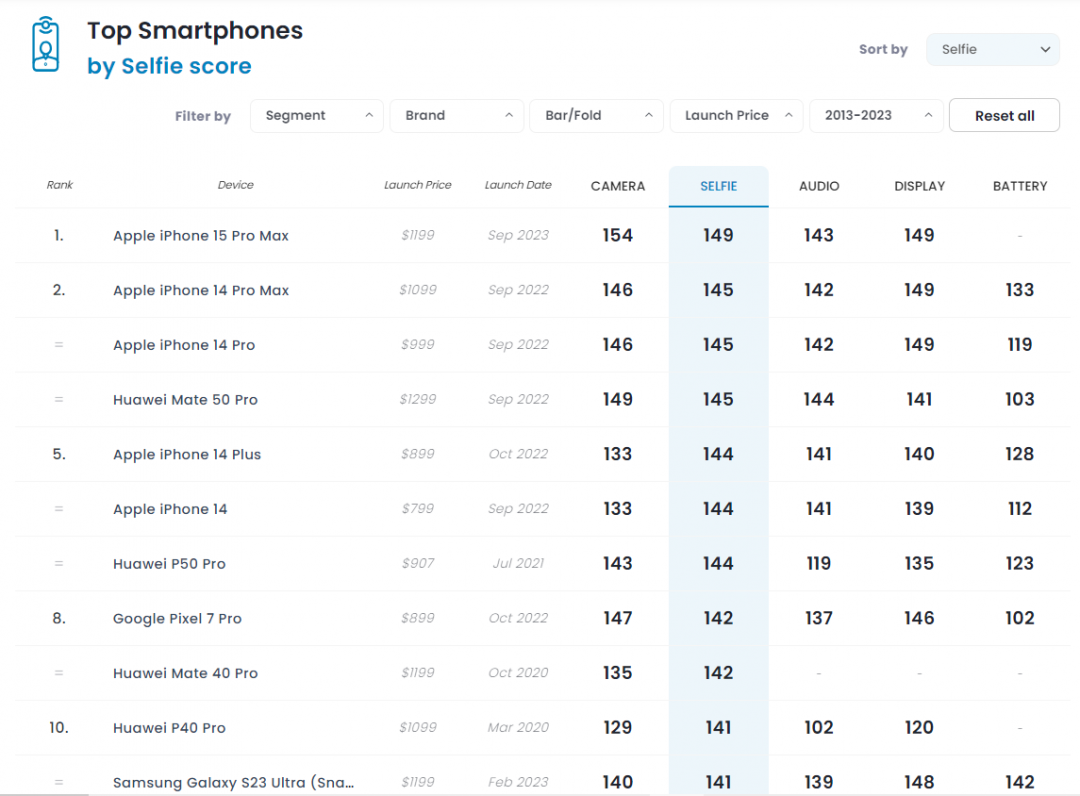Switch to the AUDIO column tab
The width and height of the screenshot is (1080, 796).
click(819, 186)
